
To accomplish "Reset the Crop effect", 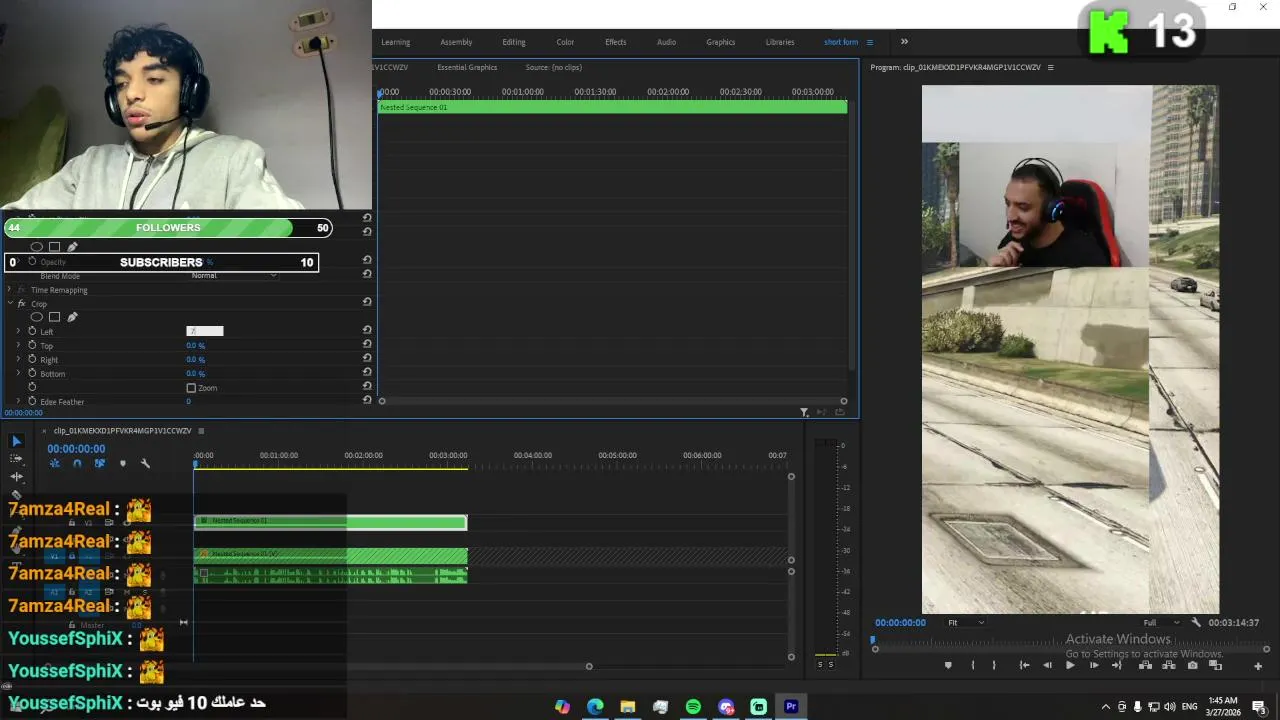I will pyautogui.click(x=367, y=302).
